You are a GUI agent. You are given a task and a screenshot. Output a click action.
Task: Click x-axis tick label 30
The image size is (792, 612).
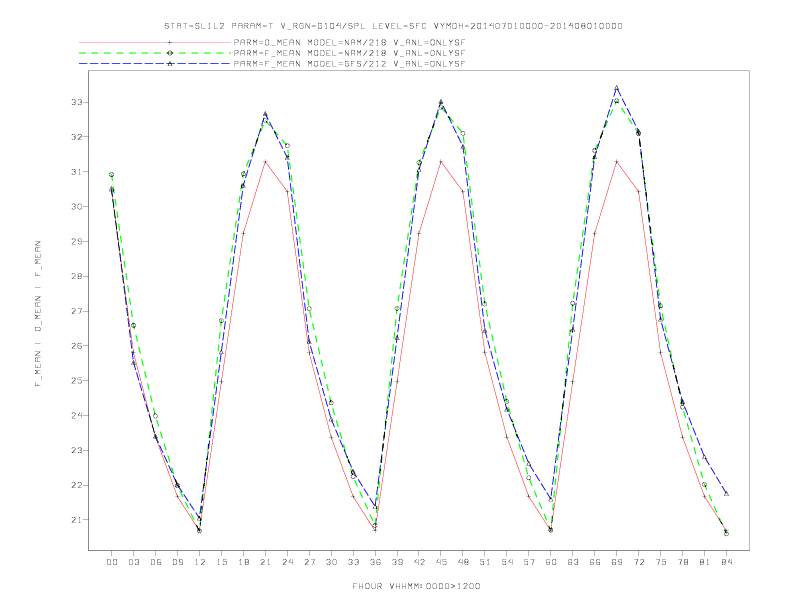[331, 562]
